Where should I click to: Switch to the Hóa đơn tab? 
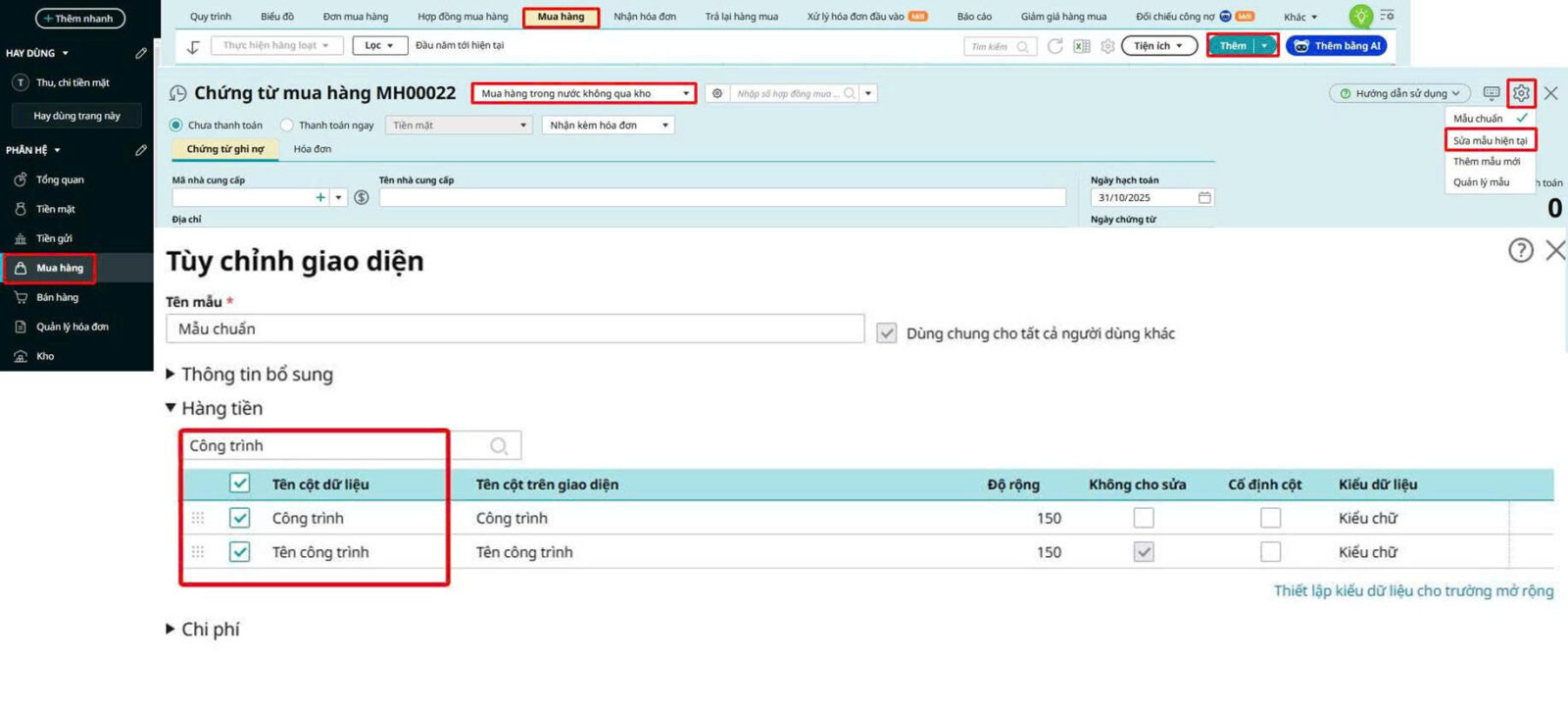coord(312,149)
